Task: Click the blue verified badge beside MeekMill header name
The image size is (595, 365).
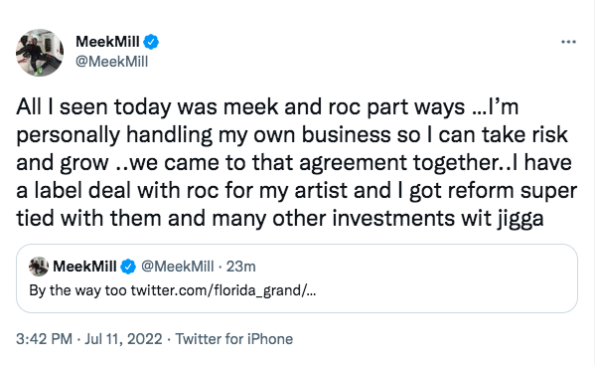Action: 151,42
